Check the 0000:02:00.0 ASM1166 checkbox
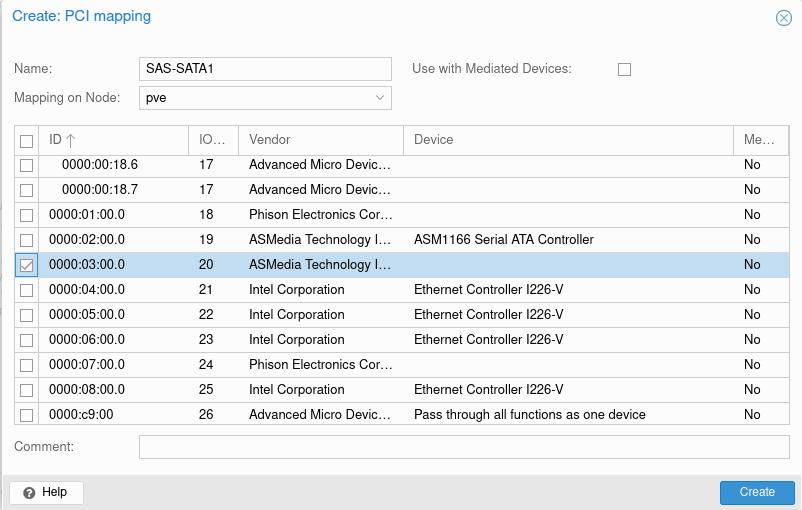Image resolution: width=802 pixels, height=510 pixels. tap(27, 240)
